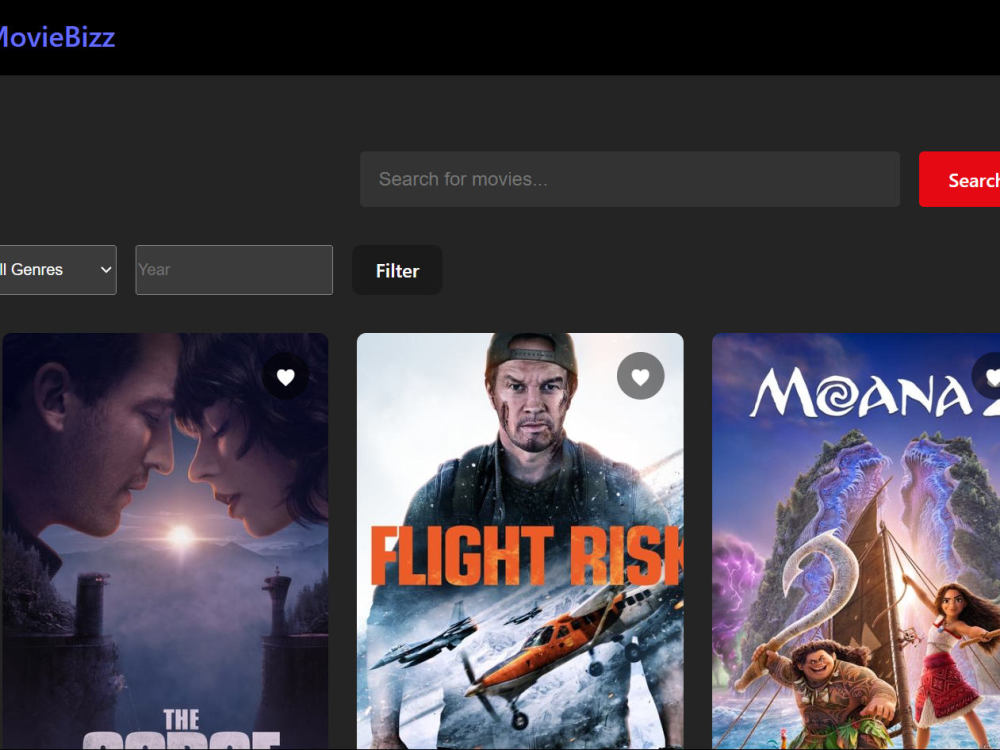
Task: Click the Year input field
Action: (234, 270)
